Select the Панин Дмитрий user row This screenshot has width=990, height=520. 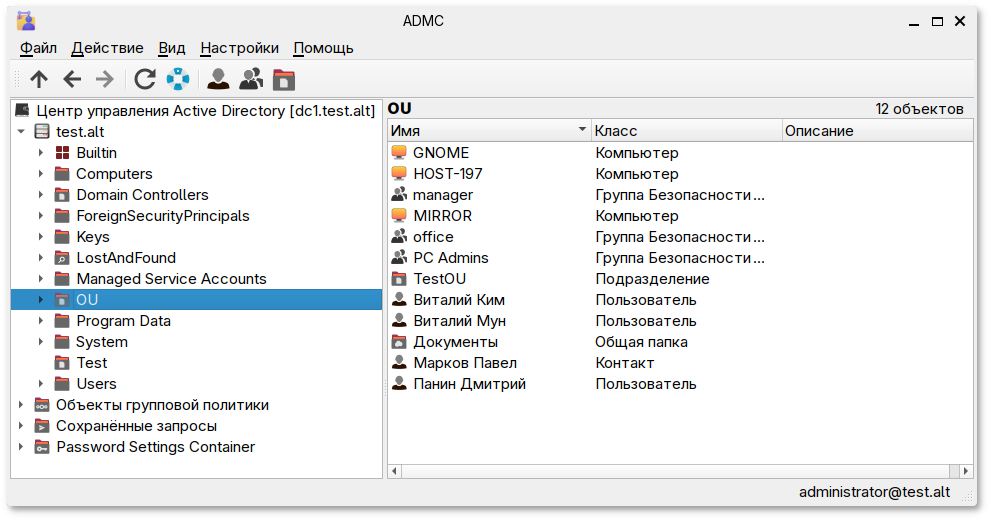[x=681, y=384]
